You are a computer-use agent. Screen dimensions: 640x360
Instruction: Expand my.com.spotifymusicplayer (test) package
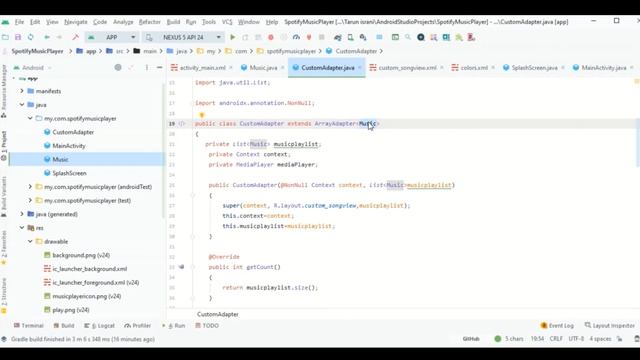[x=30, y=200]
